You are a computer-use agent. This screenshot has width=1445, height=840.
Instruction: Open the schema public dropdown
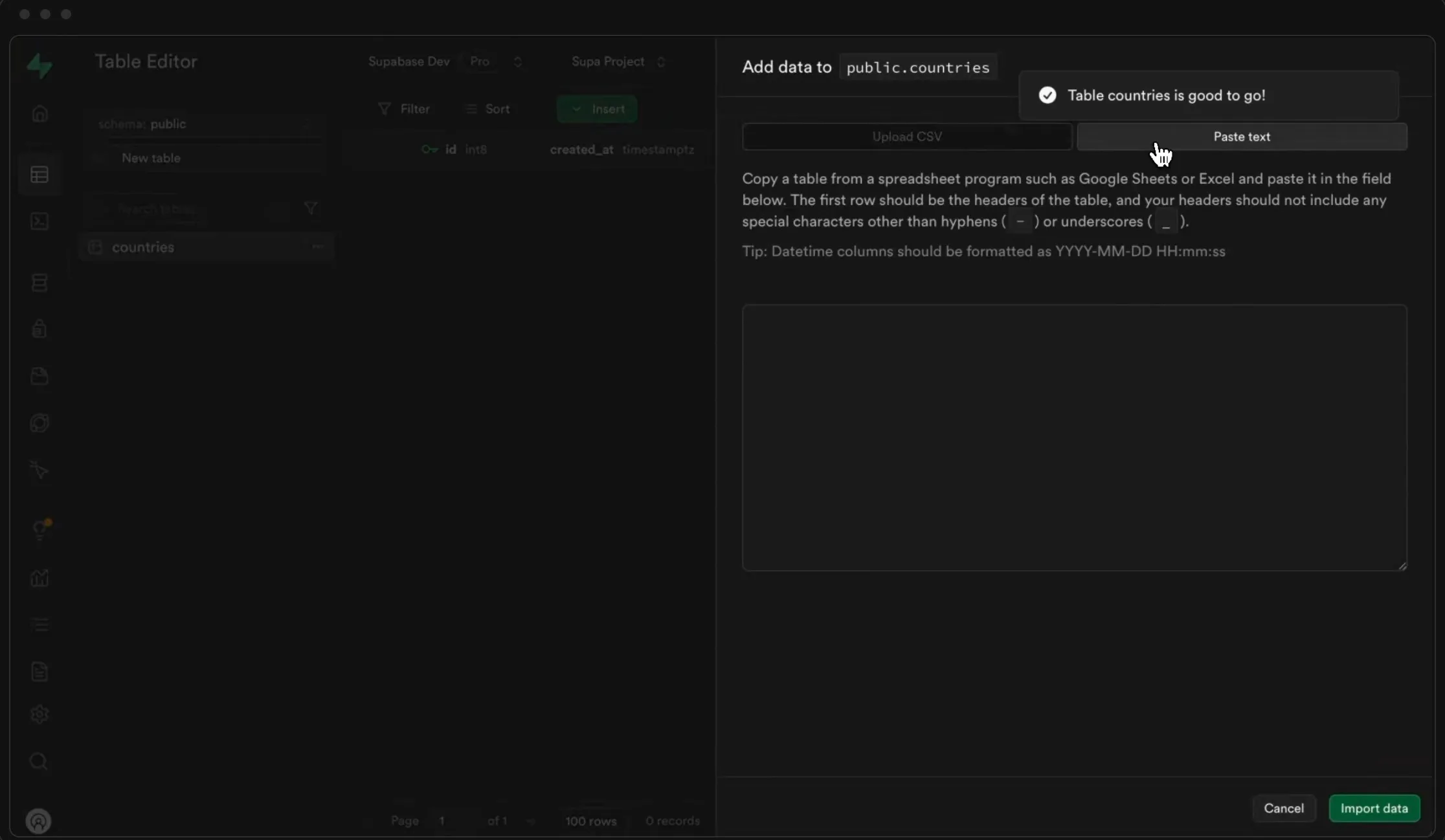[205, 124]
